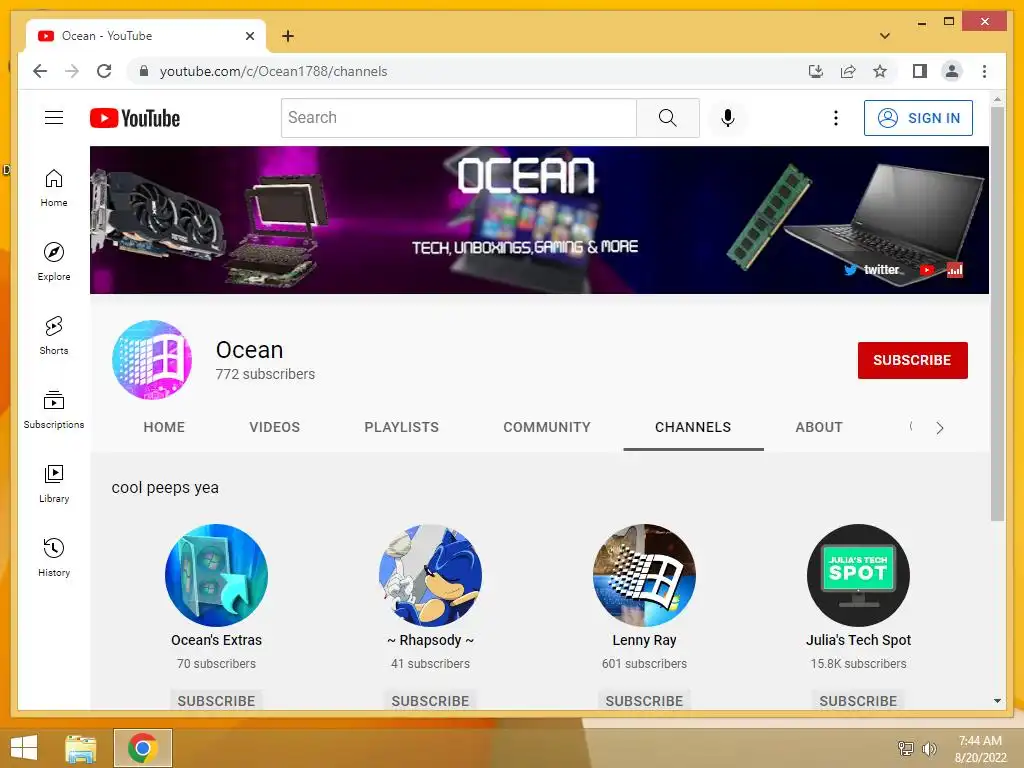Show more channel tabs with right chevron
The height and width of the screenshot is (768, 1024).
[x=939, y=428]
